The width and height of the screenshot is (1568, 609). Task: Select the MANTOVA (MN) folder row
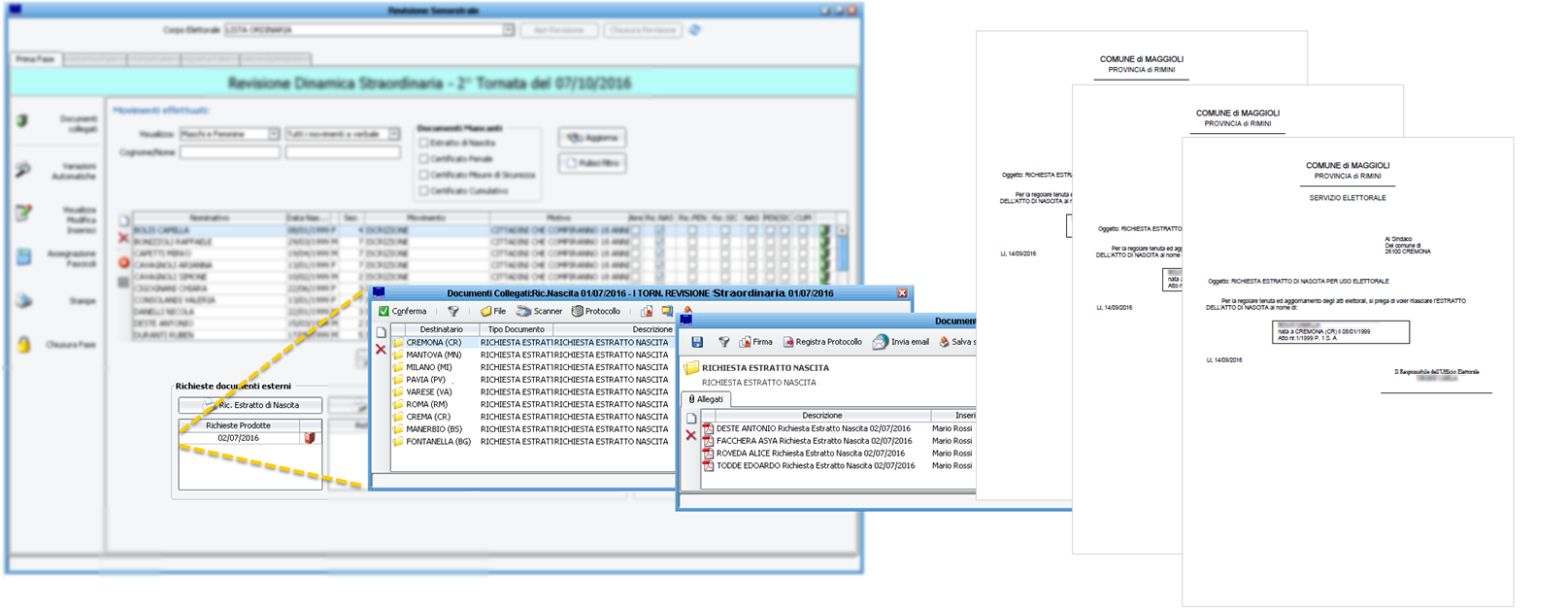tap(427, 355)
